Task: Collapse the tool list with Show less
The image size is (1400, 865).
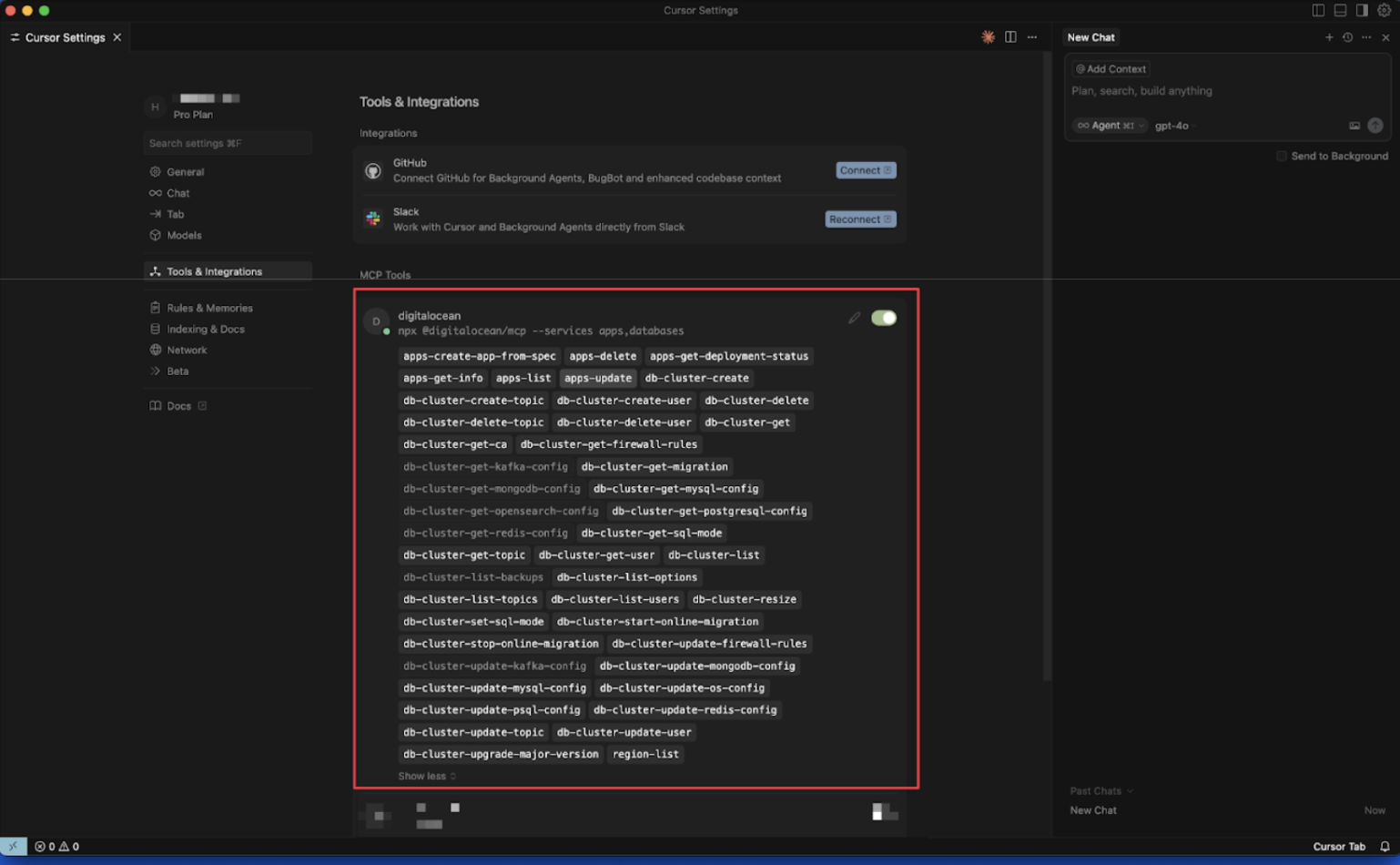Action: (422, 776)
